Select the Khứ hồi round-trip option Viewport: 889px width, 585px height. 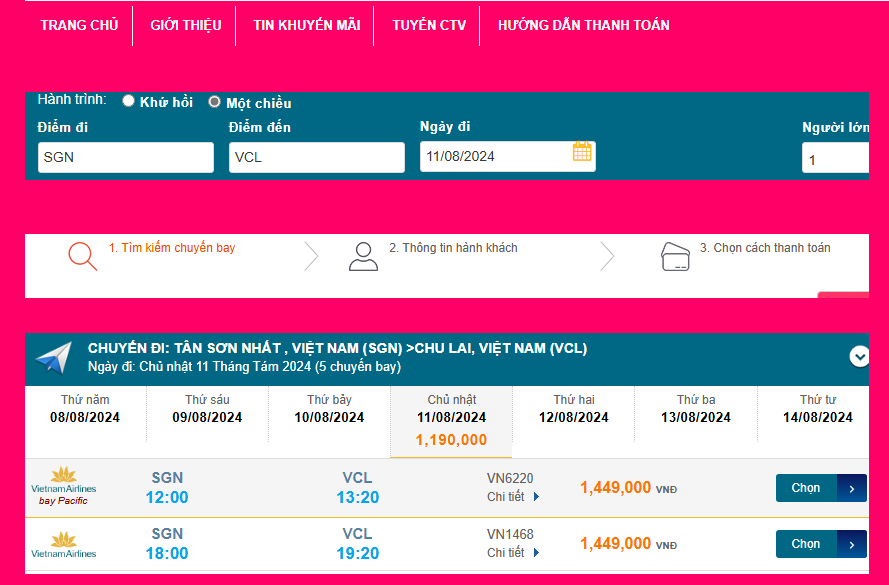pyautogui.click(x=129, y=101)
